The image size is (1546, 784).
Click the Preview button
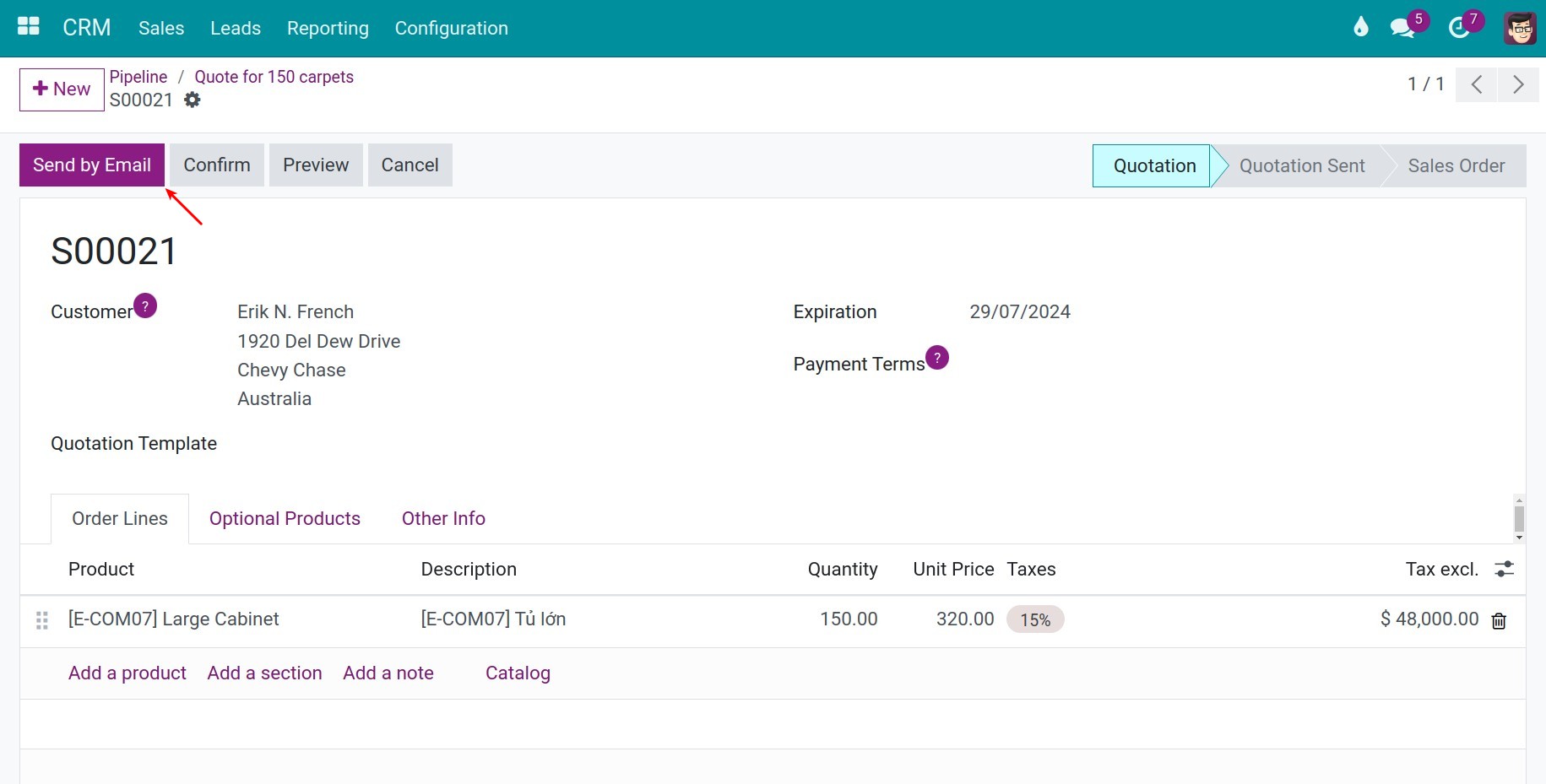tap(316, 165)
